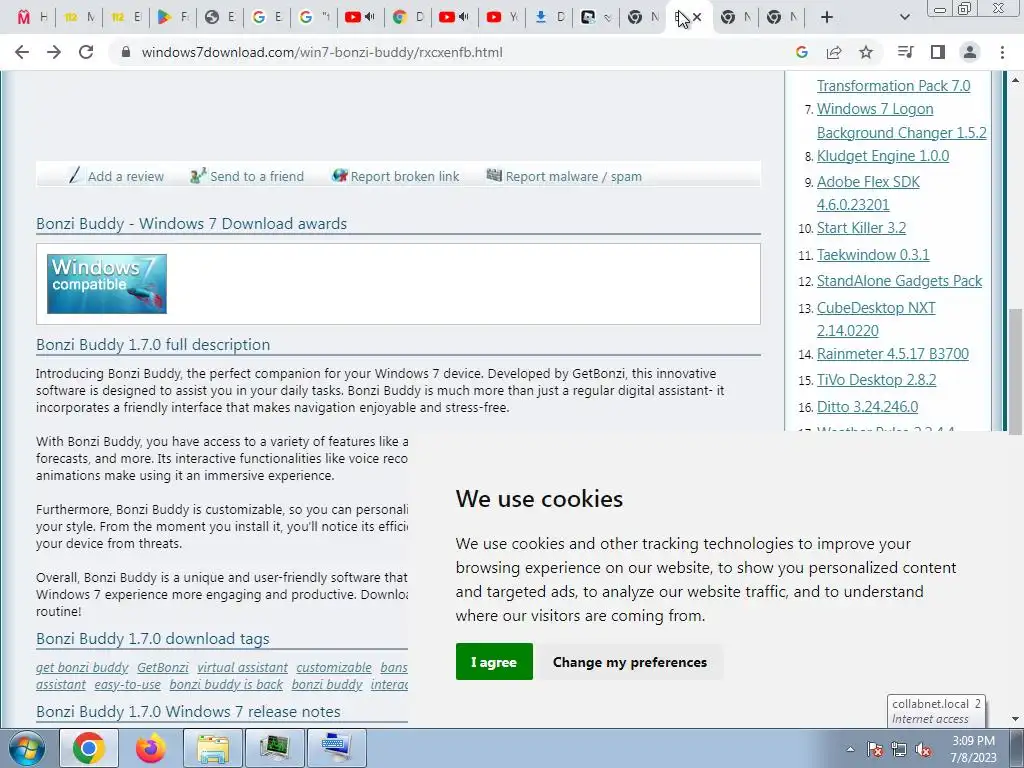Open TiVo Desktop 2.8.2 link

coord(876,380)
